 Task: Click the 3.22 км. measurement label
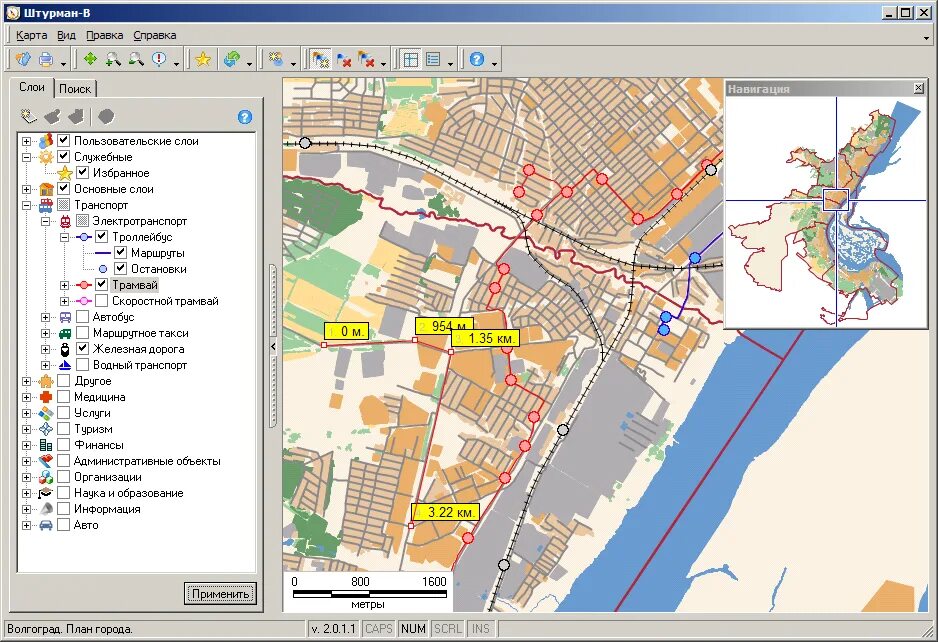(446, 512)
